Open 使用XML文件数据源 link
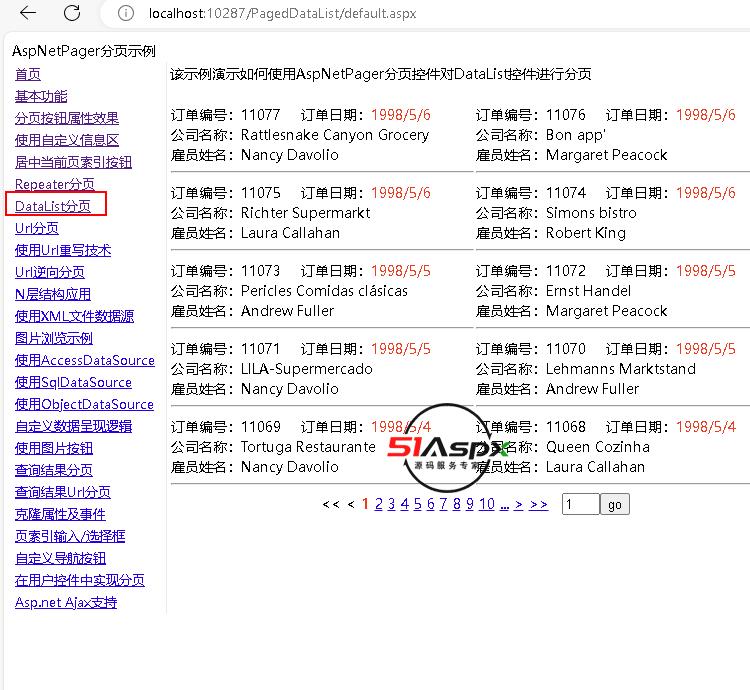750x690 pixels. [74, 316]
